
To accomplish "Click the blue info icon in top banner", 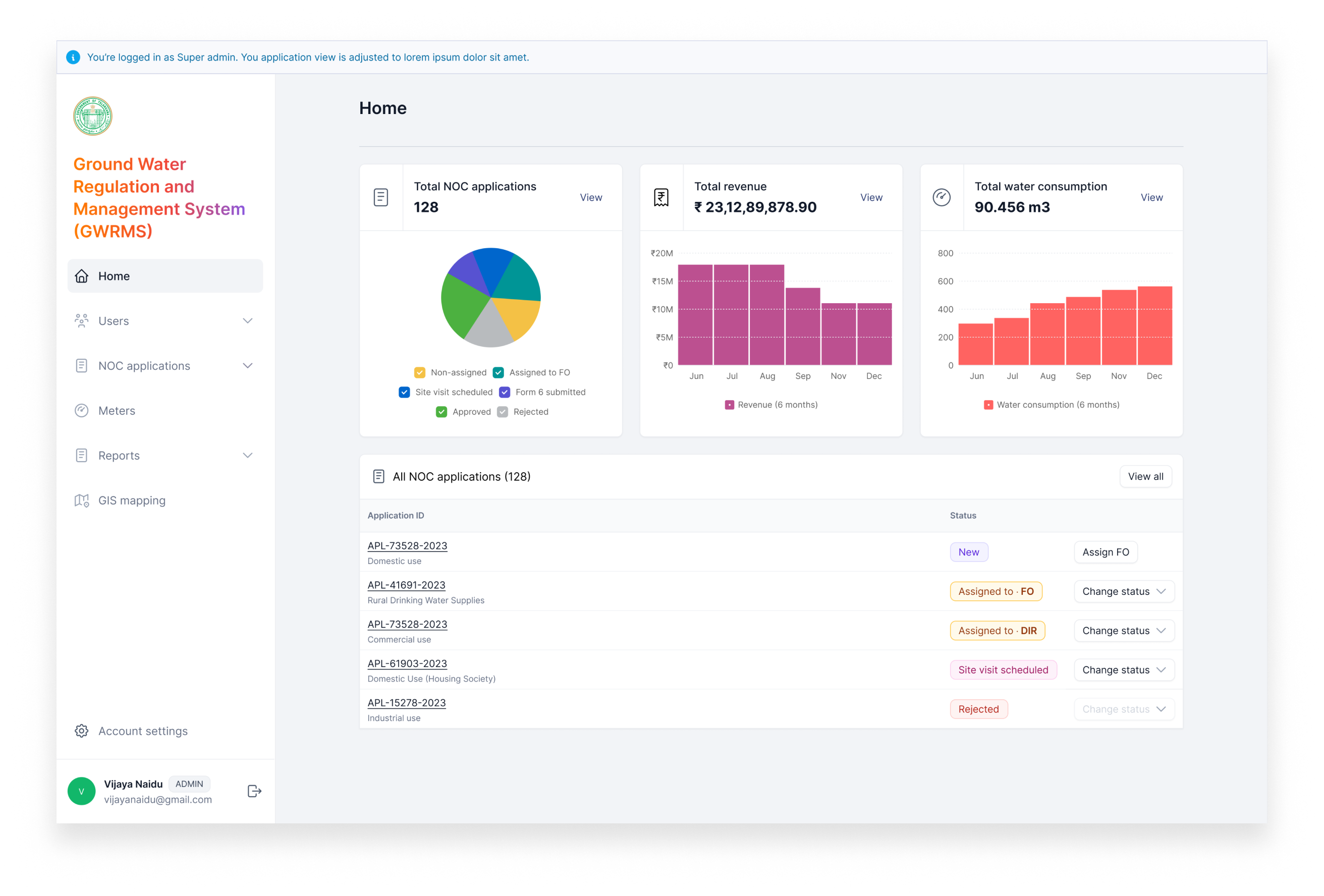I will click(73, 58).
